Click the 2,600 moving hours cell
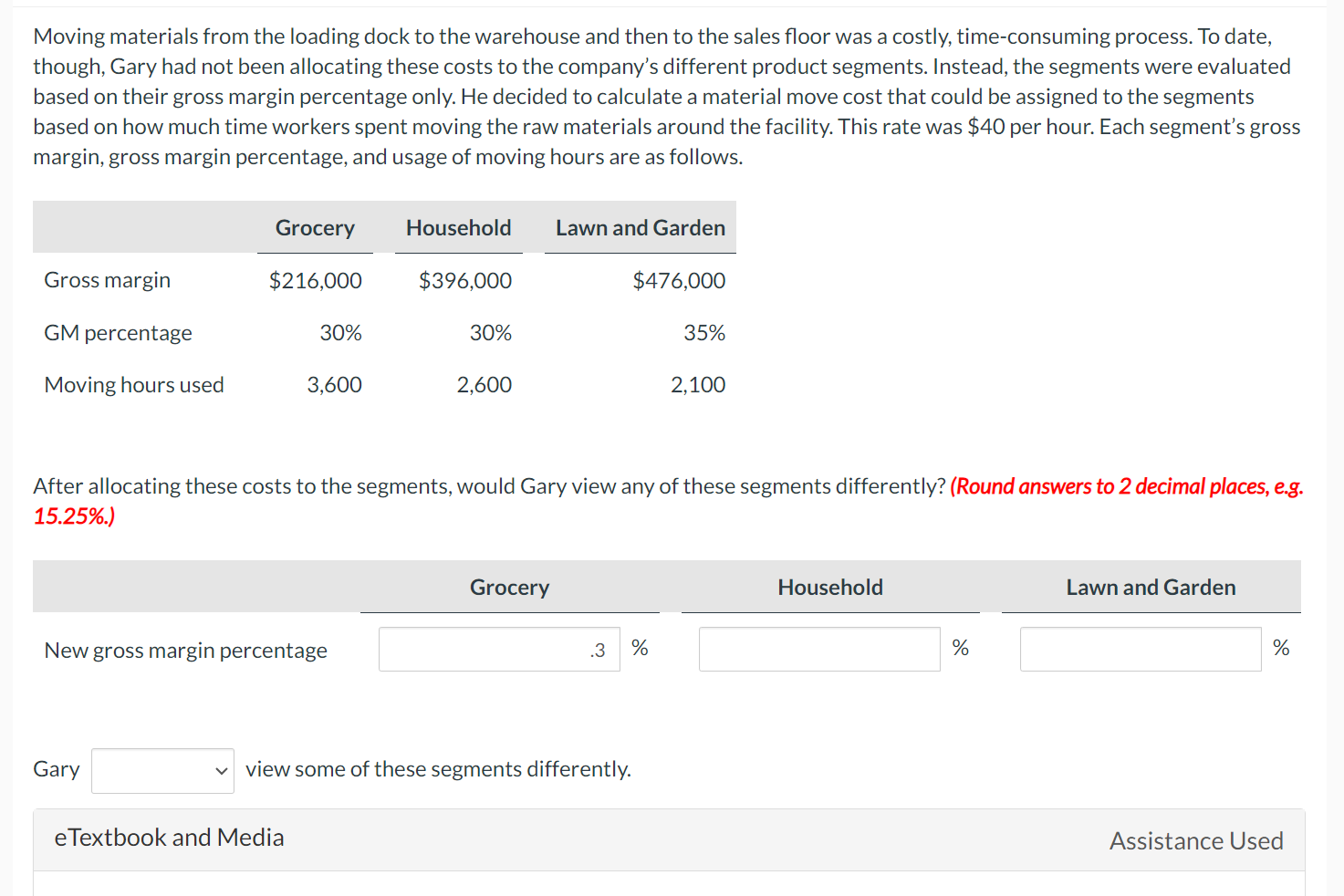 pos(484,385)
